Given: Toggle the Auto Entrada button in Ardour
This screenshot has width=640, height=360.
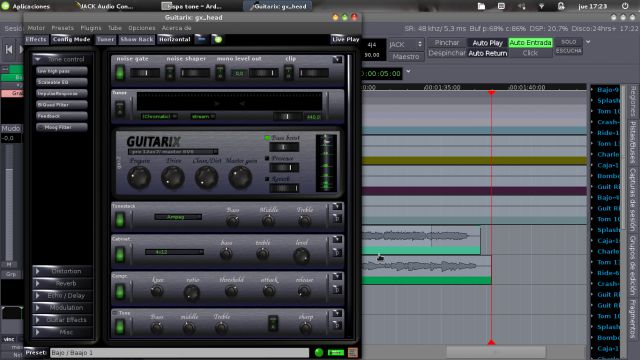Looking at the screenshot, I should (530, 42).
